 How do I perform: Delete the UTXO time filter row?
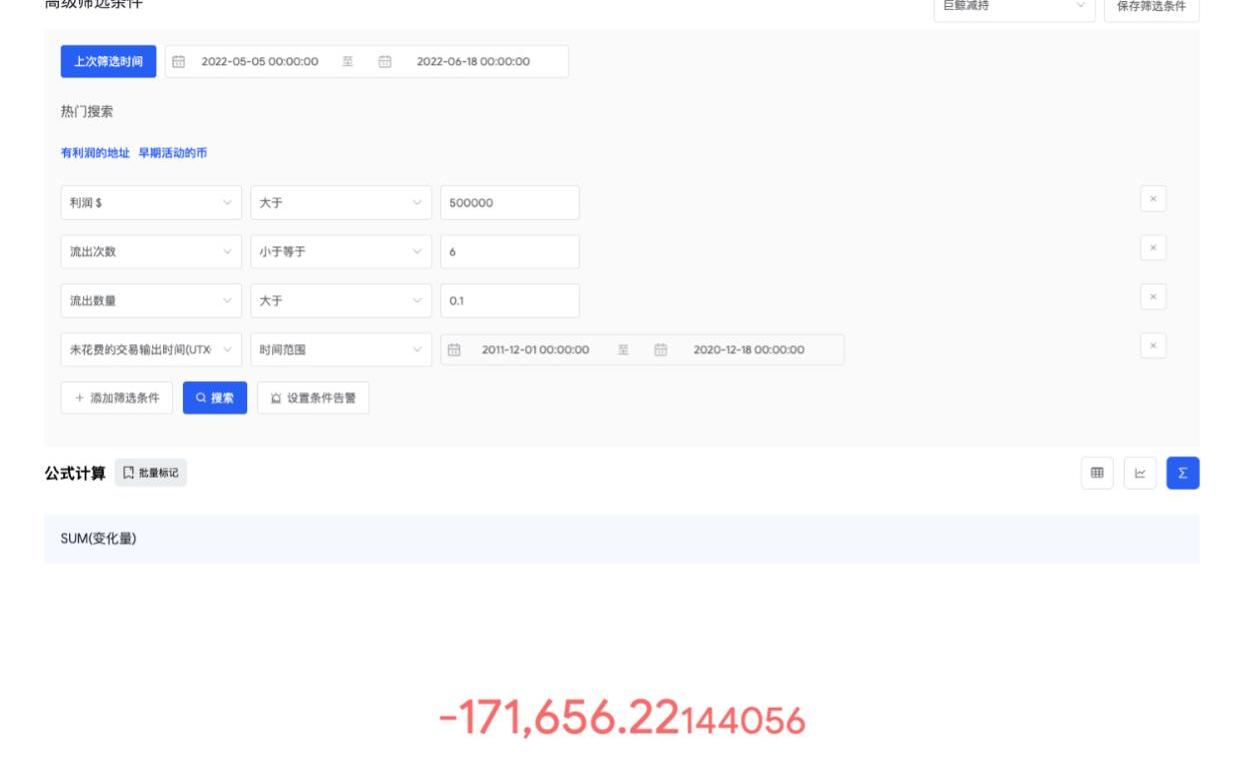(x=1153, y=346)
